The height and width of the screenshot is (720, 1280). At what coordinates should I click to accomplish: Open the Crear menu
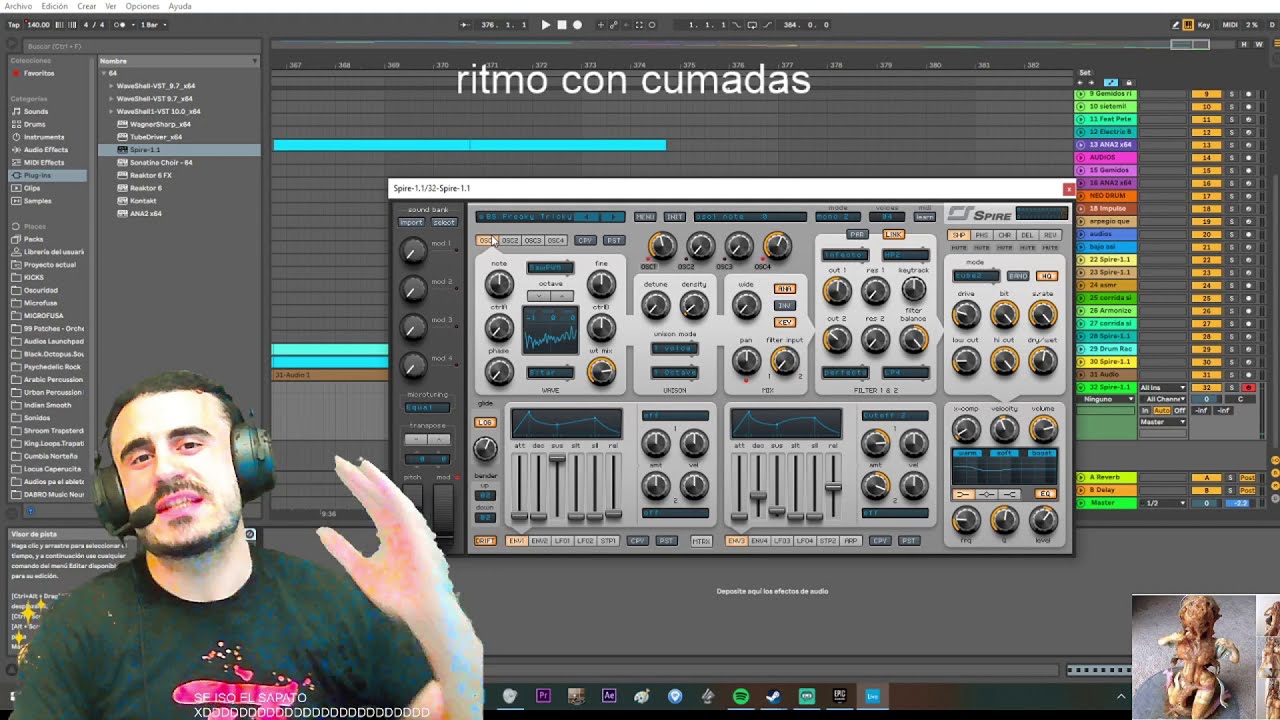87,6
